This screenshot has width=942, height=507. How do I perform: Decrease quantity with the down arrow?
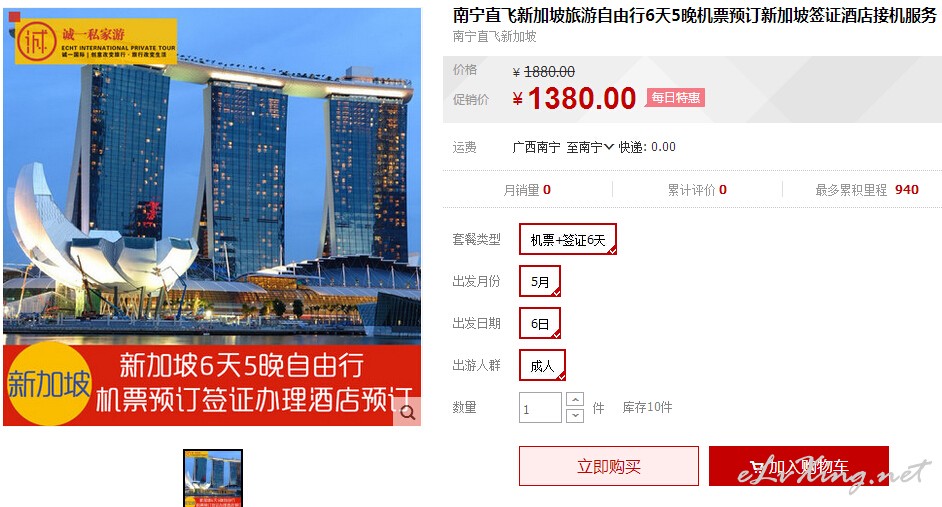click(575, 415)
